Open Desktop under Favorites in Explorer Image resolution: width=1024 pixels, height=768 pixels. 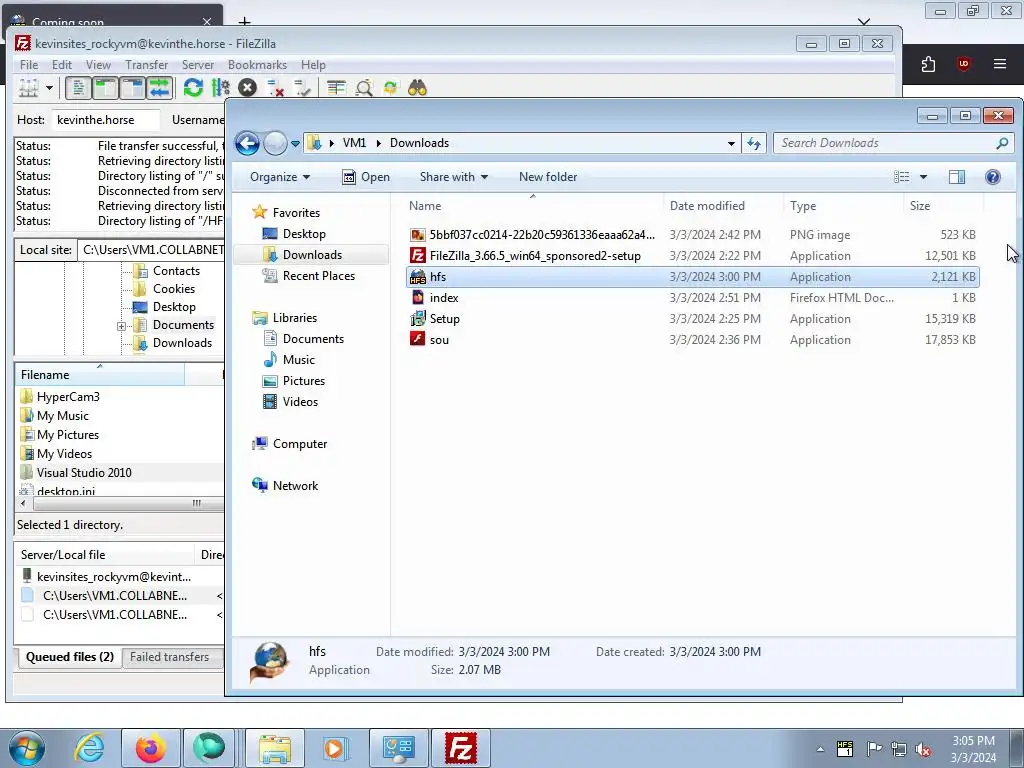coord(304,234)
